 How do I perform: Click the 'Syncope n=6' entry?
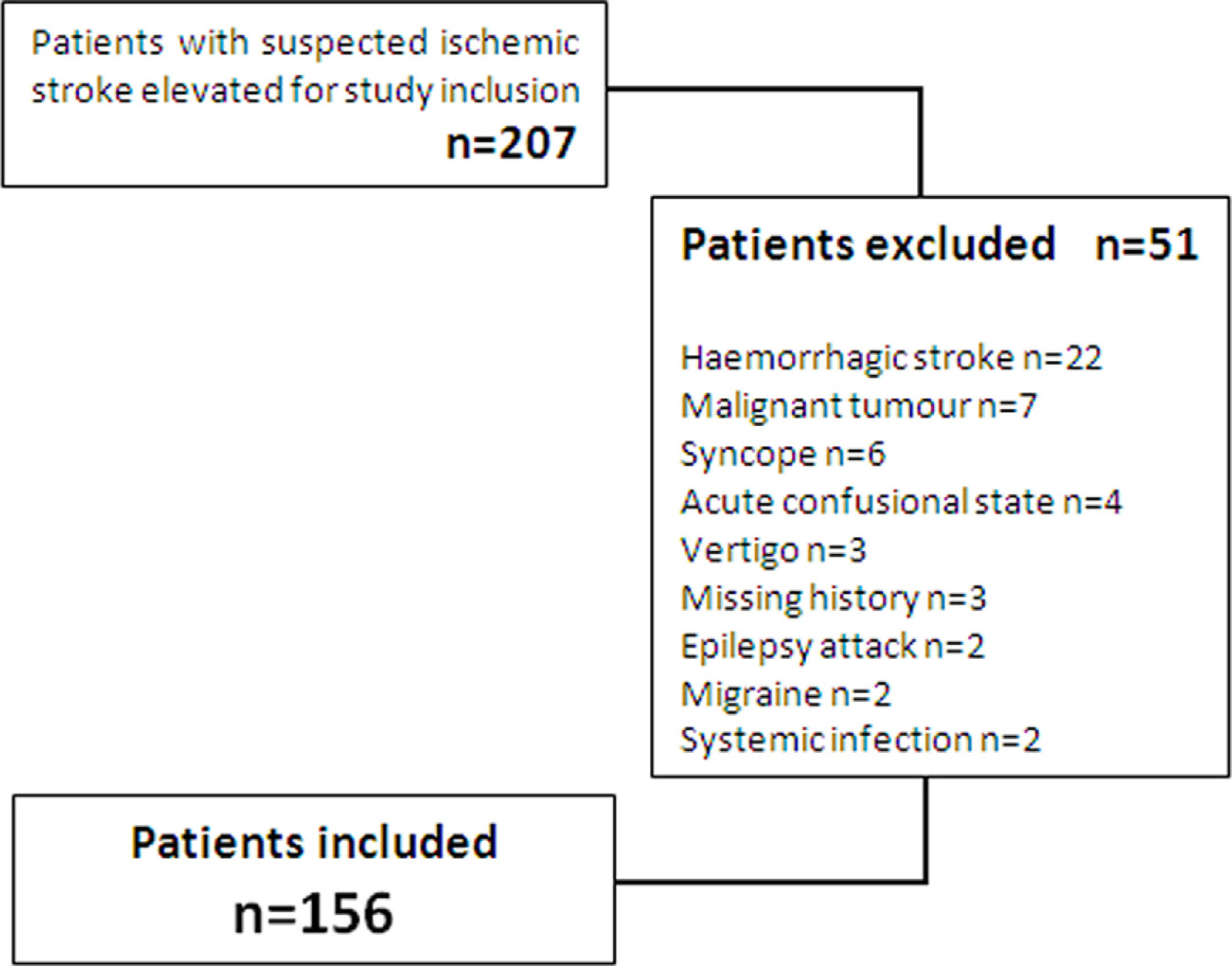pos(782,455)
